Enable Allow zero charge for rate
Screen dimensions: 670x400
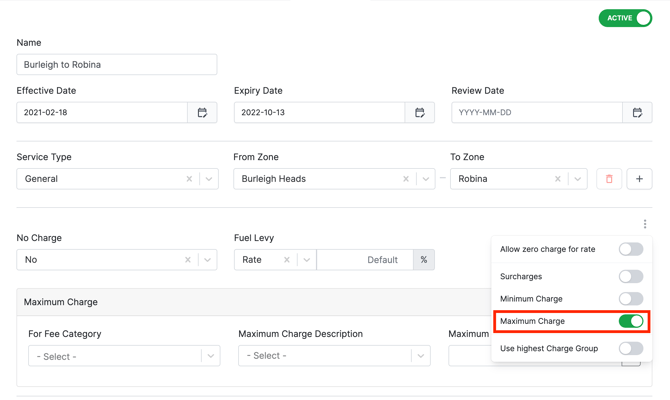(630, 249)
